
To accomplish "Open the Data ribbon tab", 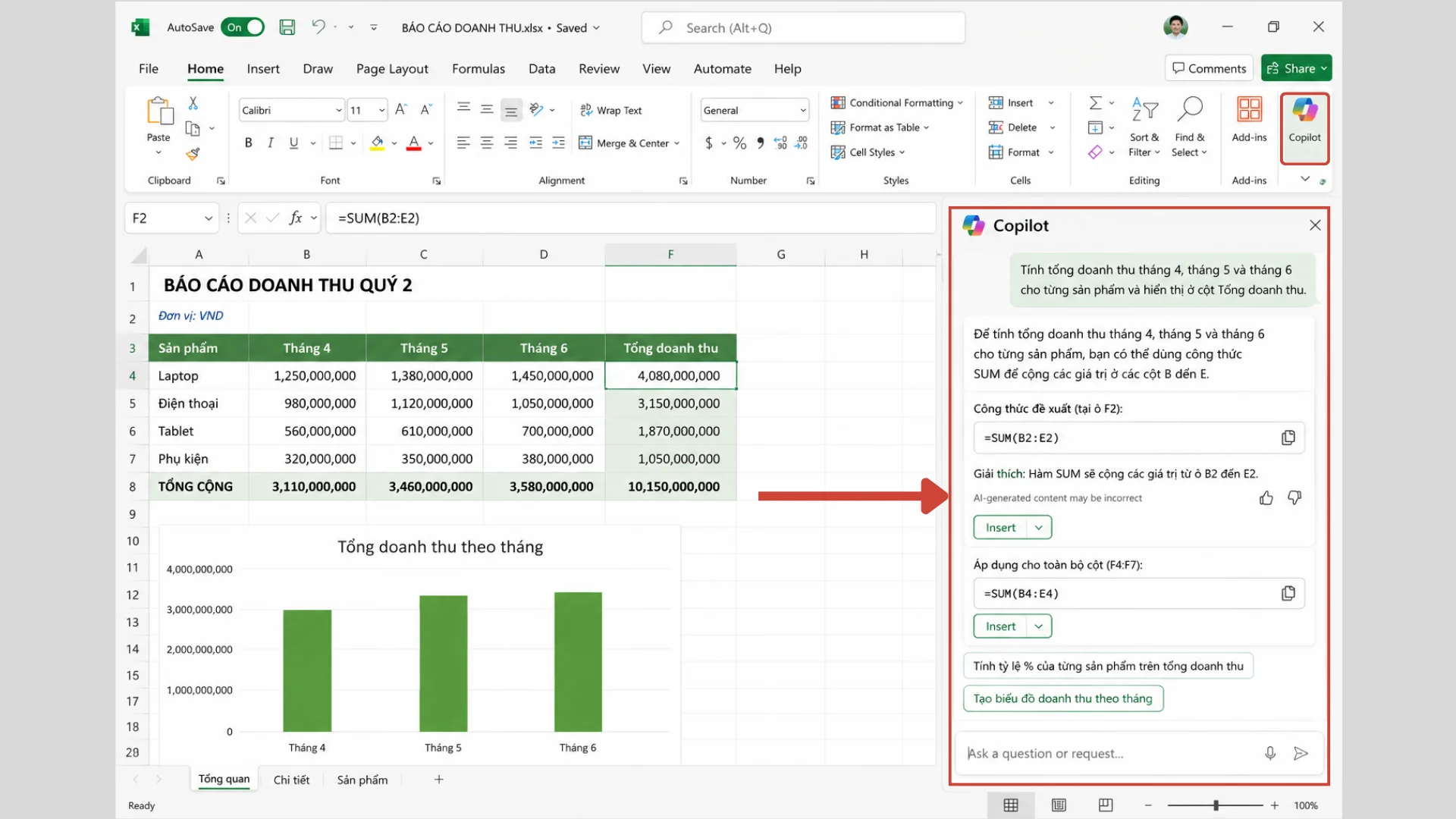I will click(541, 68).
